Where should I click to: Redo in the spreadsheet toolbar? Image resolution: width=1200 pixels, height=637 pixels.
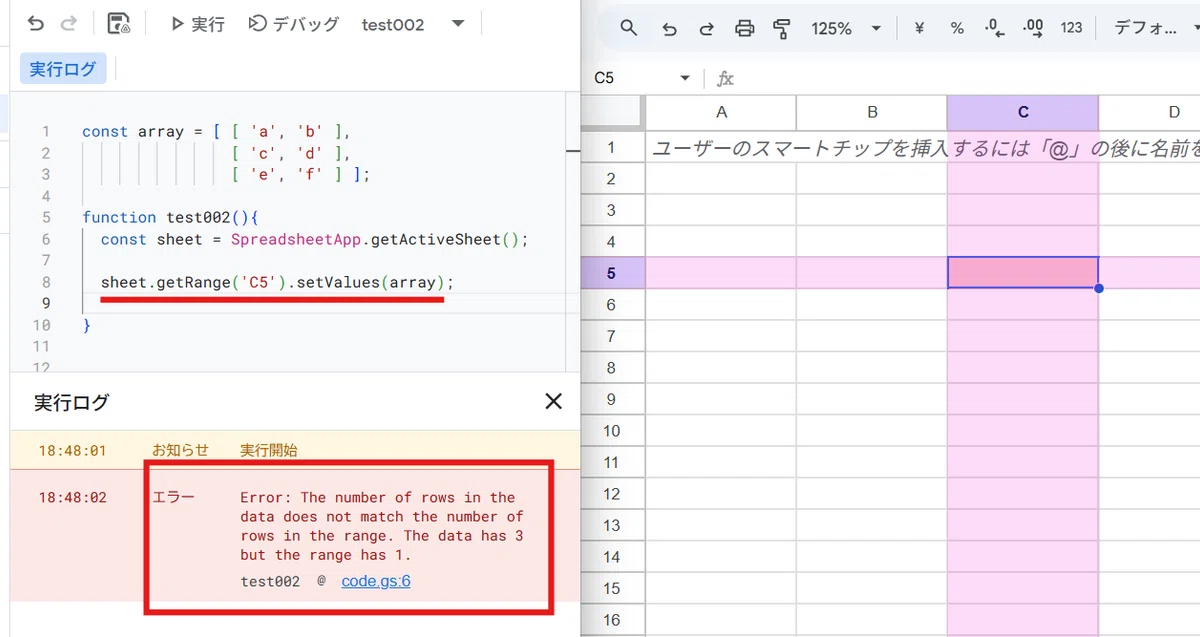tap(706, 28)
